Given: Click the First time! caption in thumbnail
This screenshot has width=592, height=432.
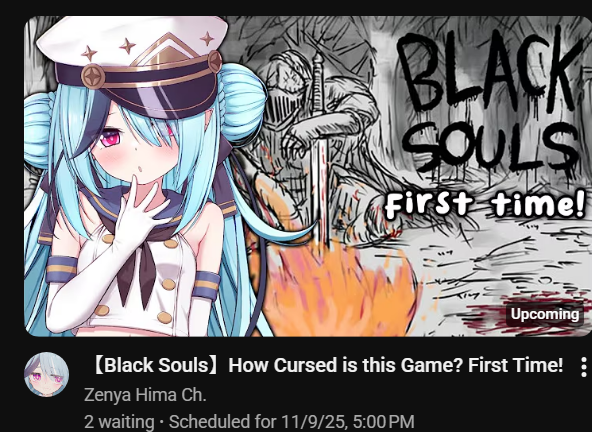Looking at the screenshot, I should click(x=485, y=204).
